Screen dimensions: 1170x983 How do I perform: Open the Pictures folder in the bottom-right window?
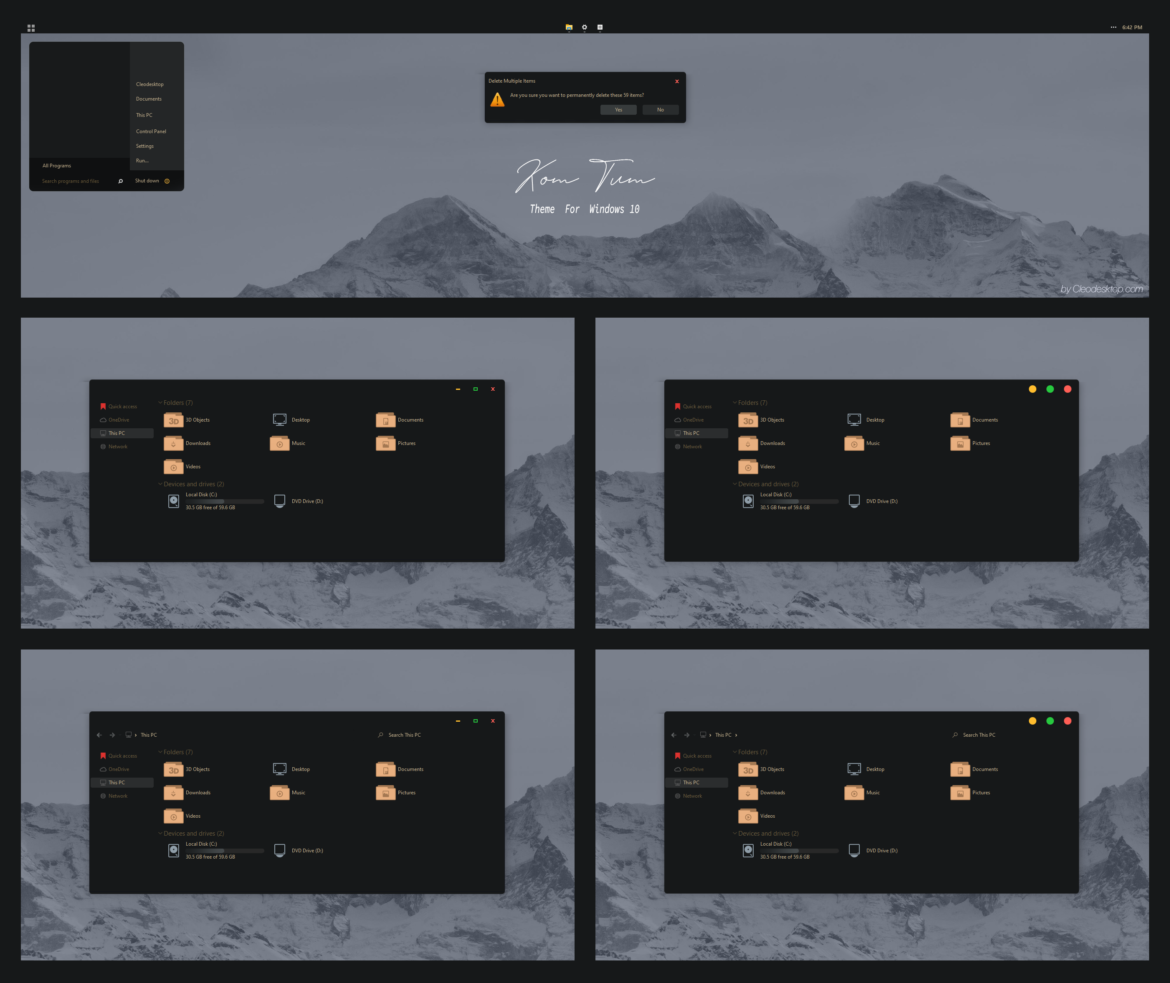click(x=959, y=793)
